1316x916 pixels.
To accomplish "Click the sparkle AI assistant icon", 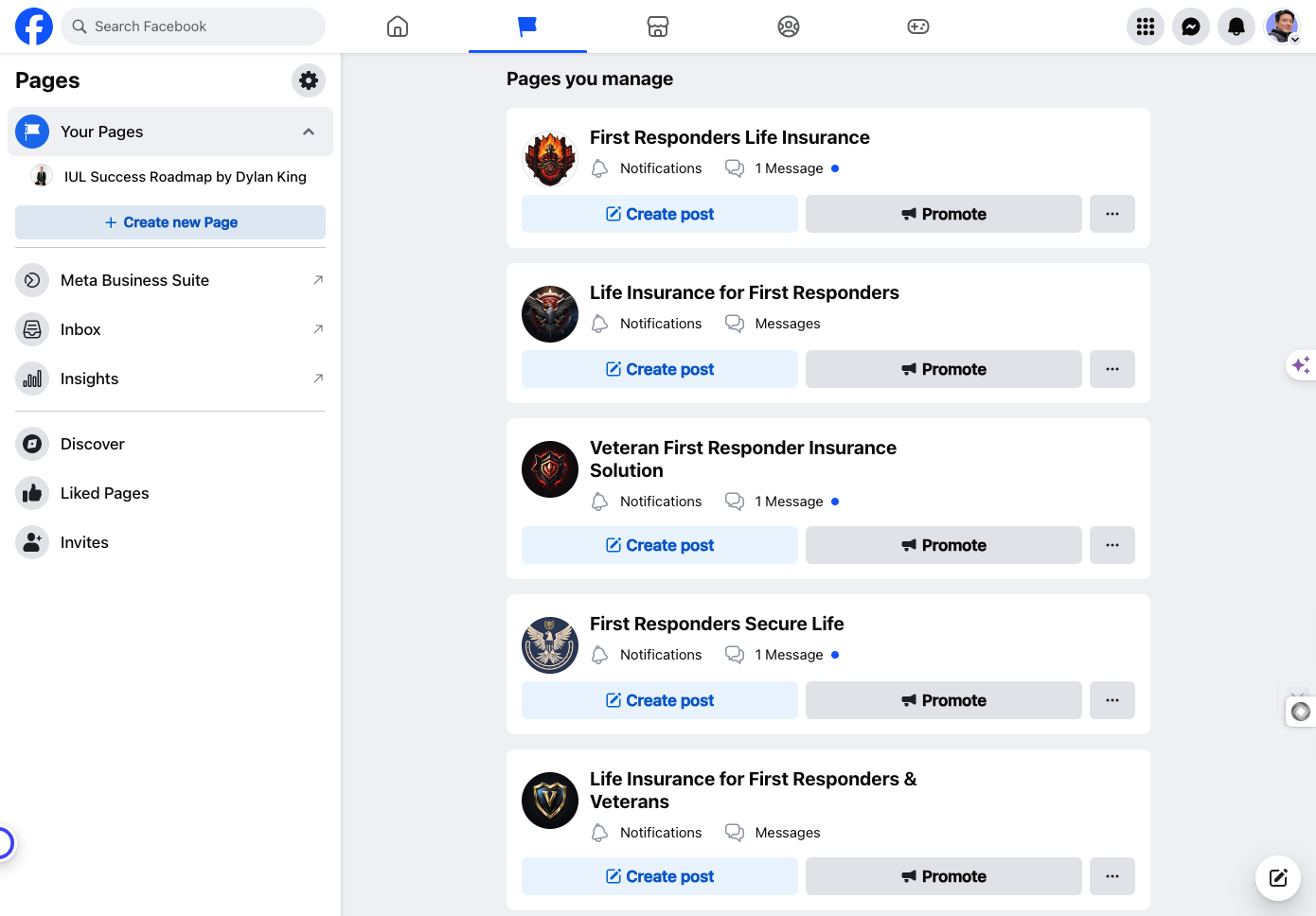I will point(1301,365).
